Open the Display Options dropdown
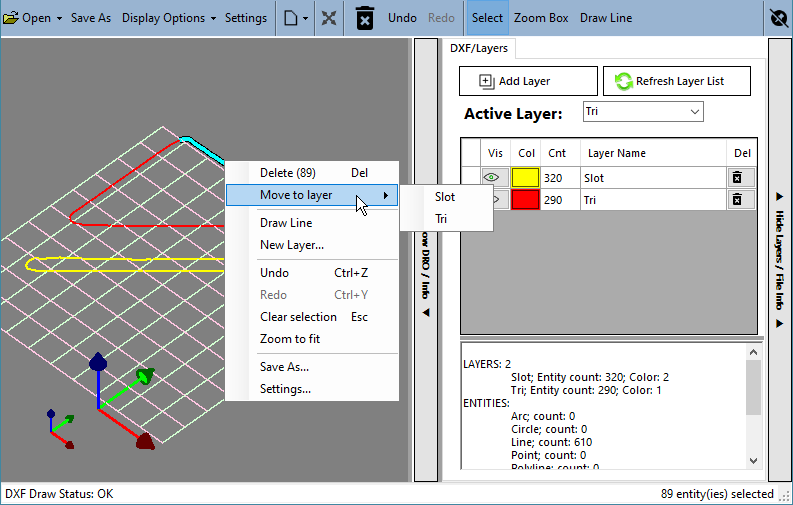 169,18
